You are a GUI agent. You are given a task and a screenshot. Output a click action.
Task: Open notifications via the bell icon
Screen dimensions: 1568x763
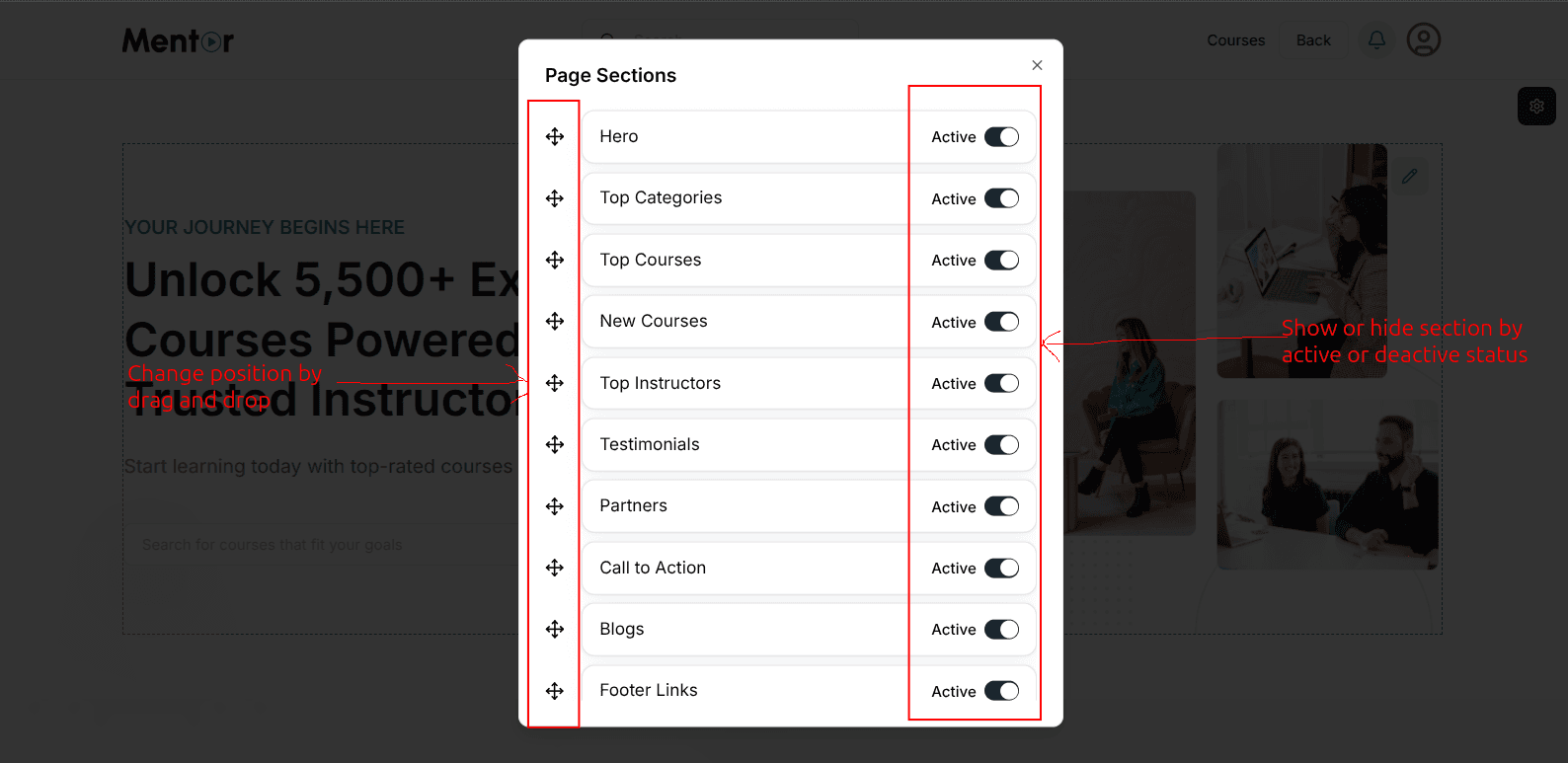[x=1375, y=39]
